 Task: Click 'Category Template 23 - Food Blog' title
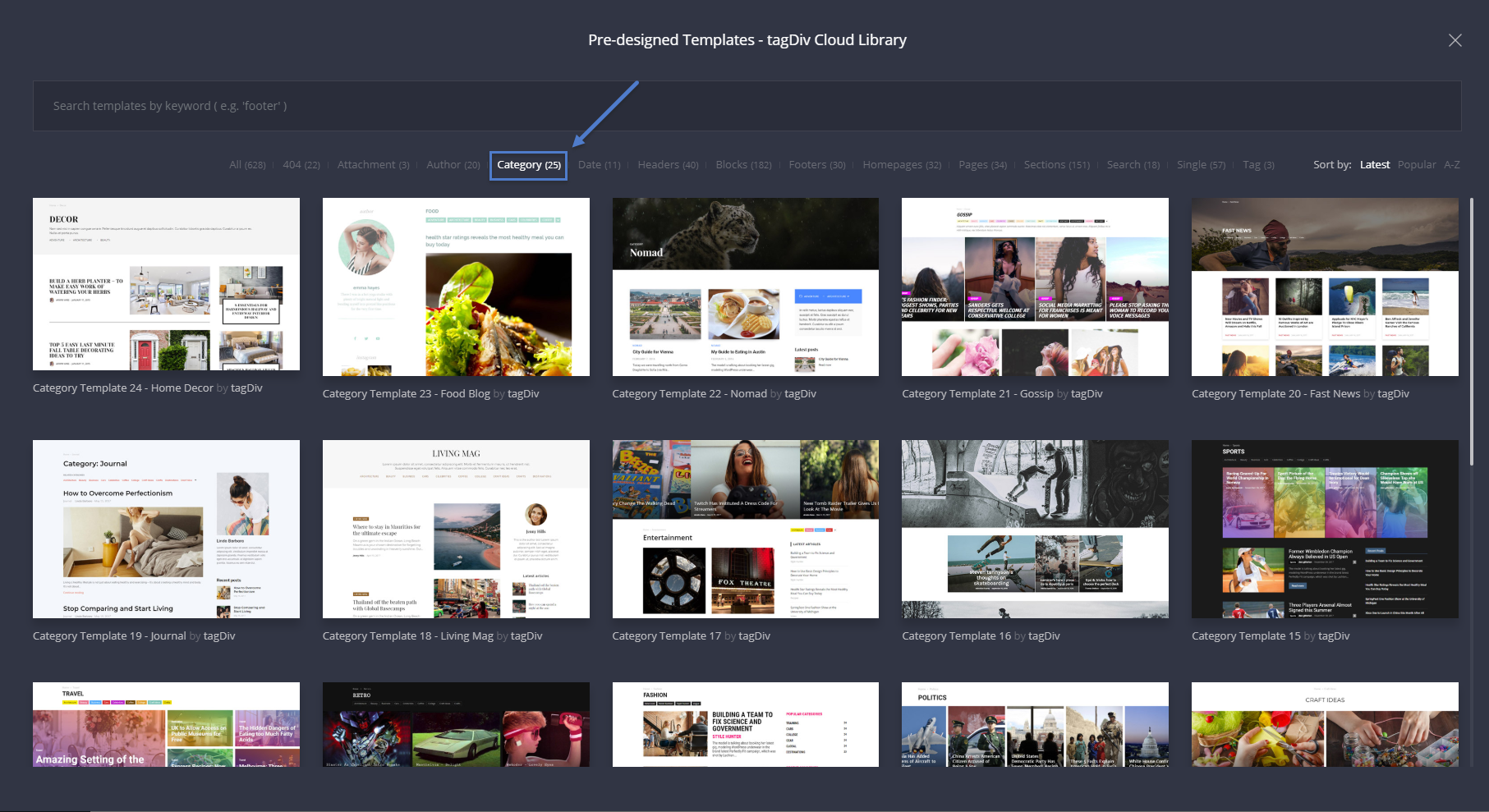[x=407, y=394]
